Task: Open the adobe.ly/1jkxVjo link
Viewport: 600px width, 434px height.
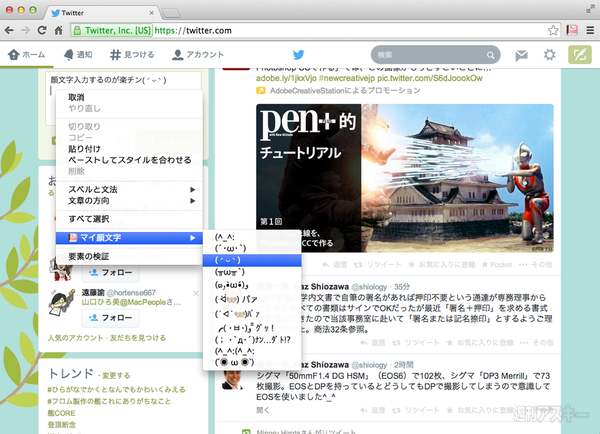Action: coord(286,78)
